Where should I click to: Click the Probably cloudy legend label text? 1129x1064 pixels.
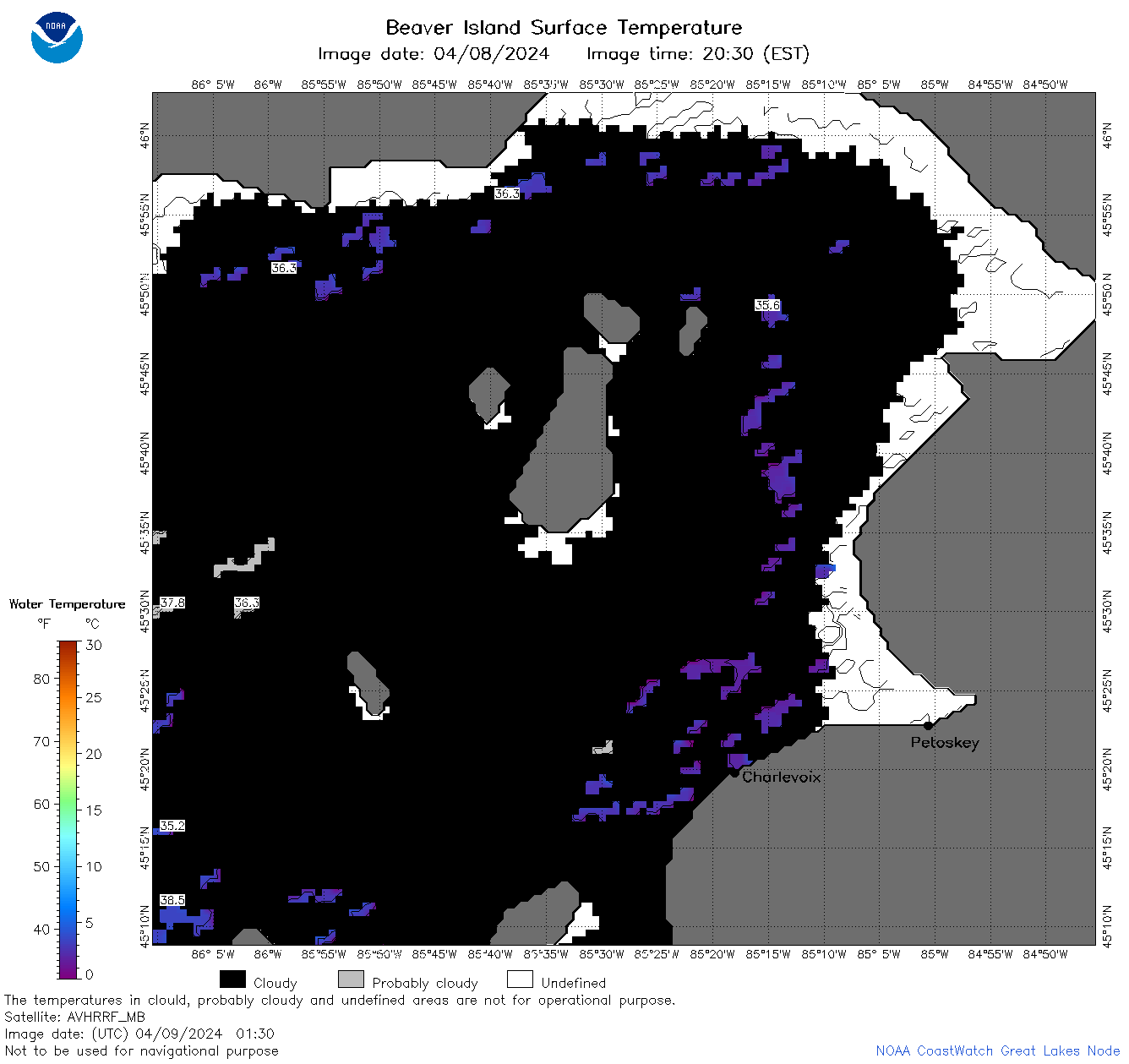[425, 983]
